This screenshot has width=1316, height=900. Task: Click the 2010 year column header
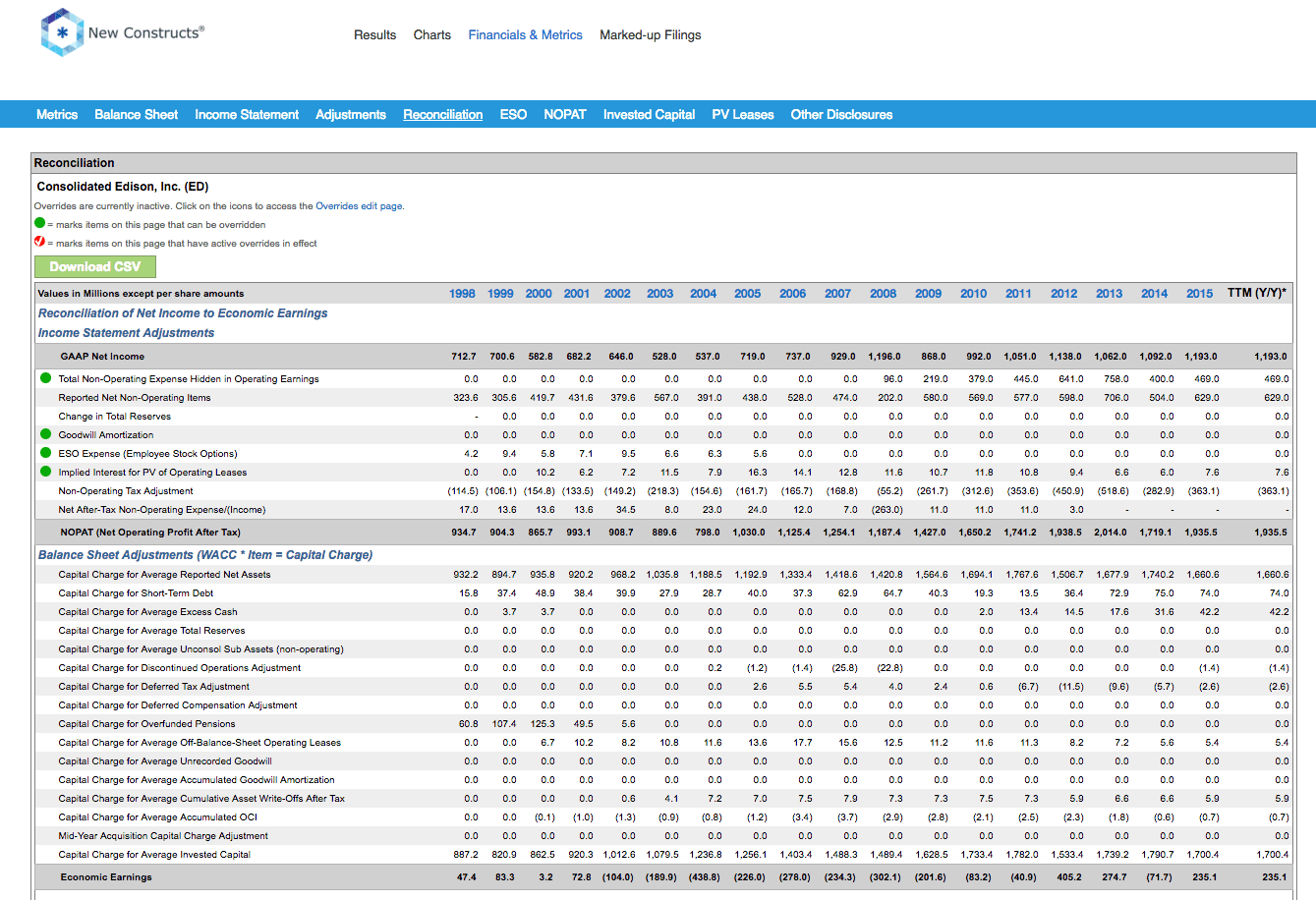[974, 293]
